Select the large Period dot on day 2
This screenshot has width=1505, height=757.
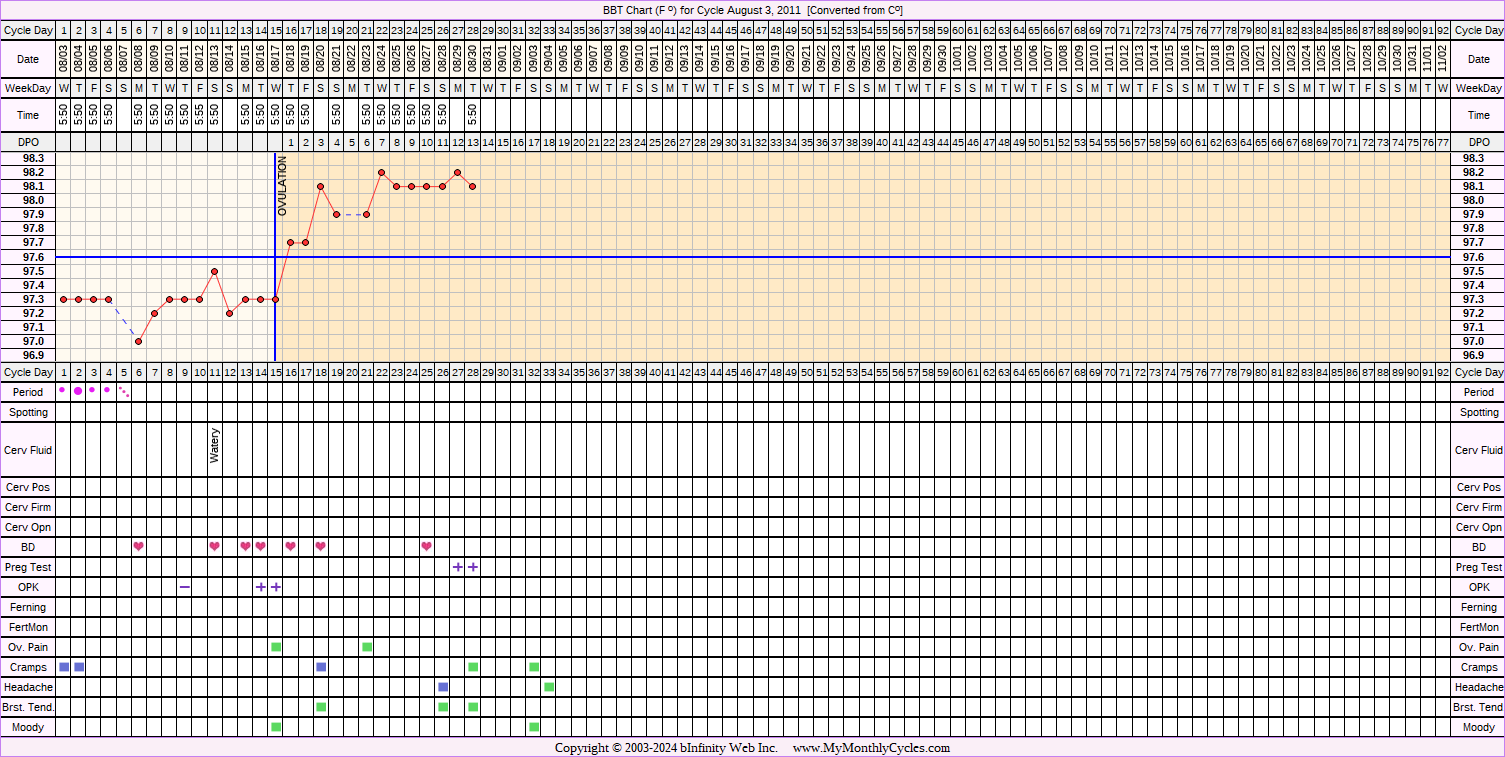coord(78,391)
